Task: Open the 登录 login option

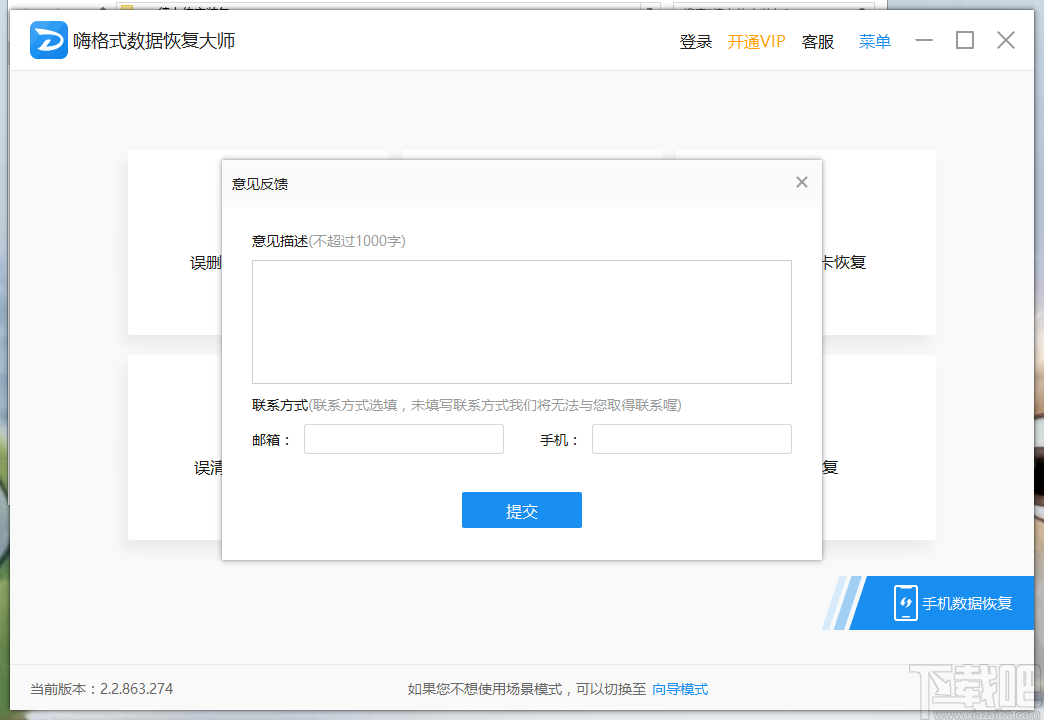Action: pyautogui.click(x=696, y=41)
